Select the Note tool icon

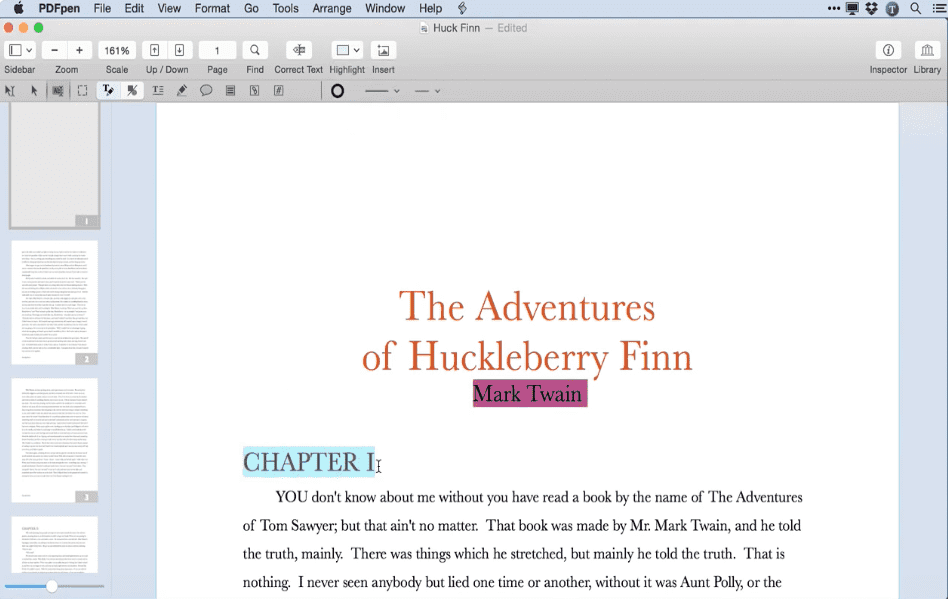click(230, 91)
